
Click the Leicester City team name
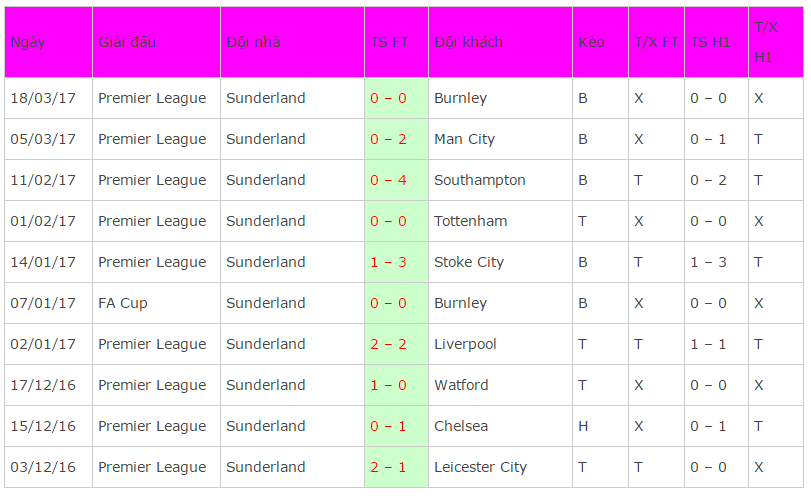pyautogui.click(x=480, y=467)
